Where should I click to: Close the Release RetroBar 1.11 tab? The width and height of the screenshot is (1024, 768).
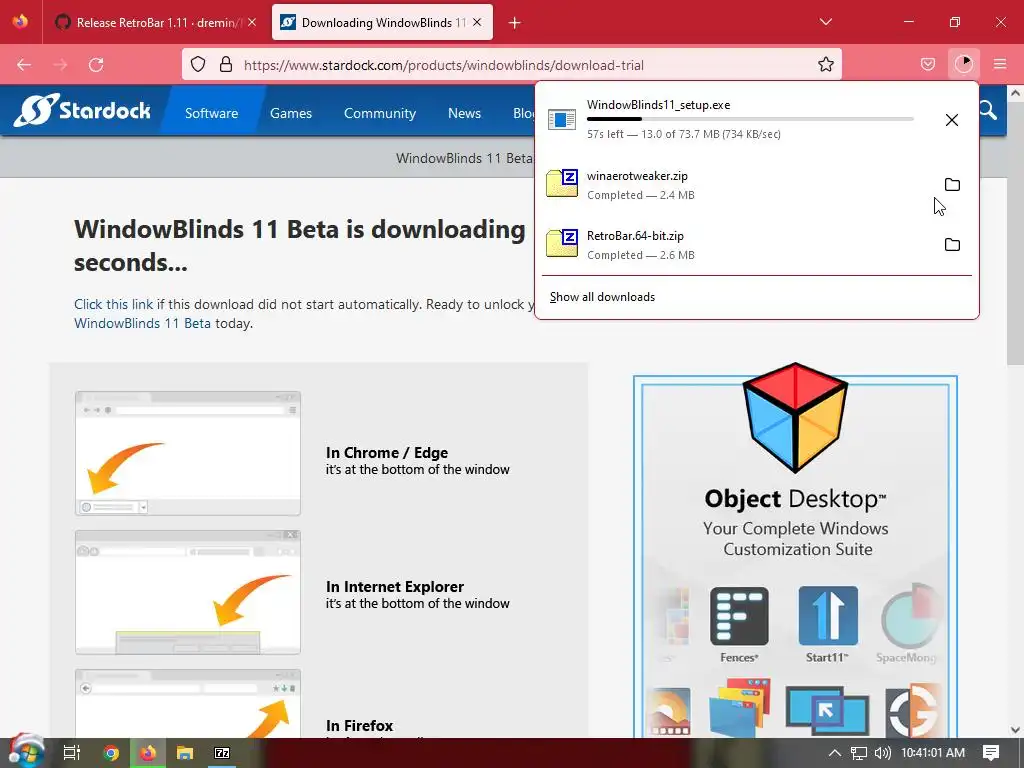(252, 22)
